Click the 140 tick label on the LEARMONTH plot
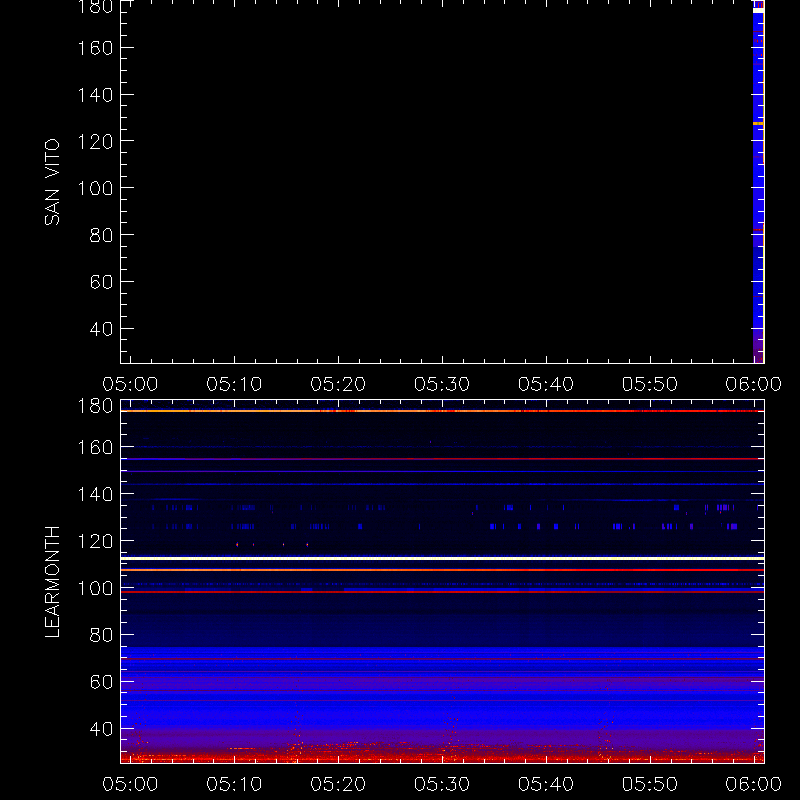Image resolution: width=800 pixels, height=800 pixels. [x=95, y=494]
